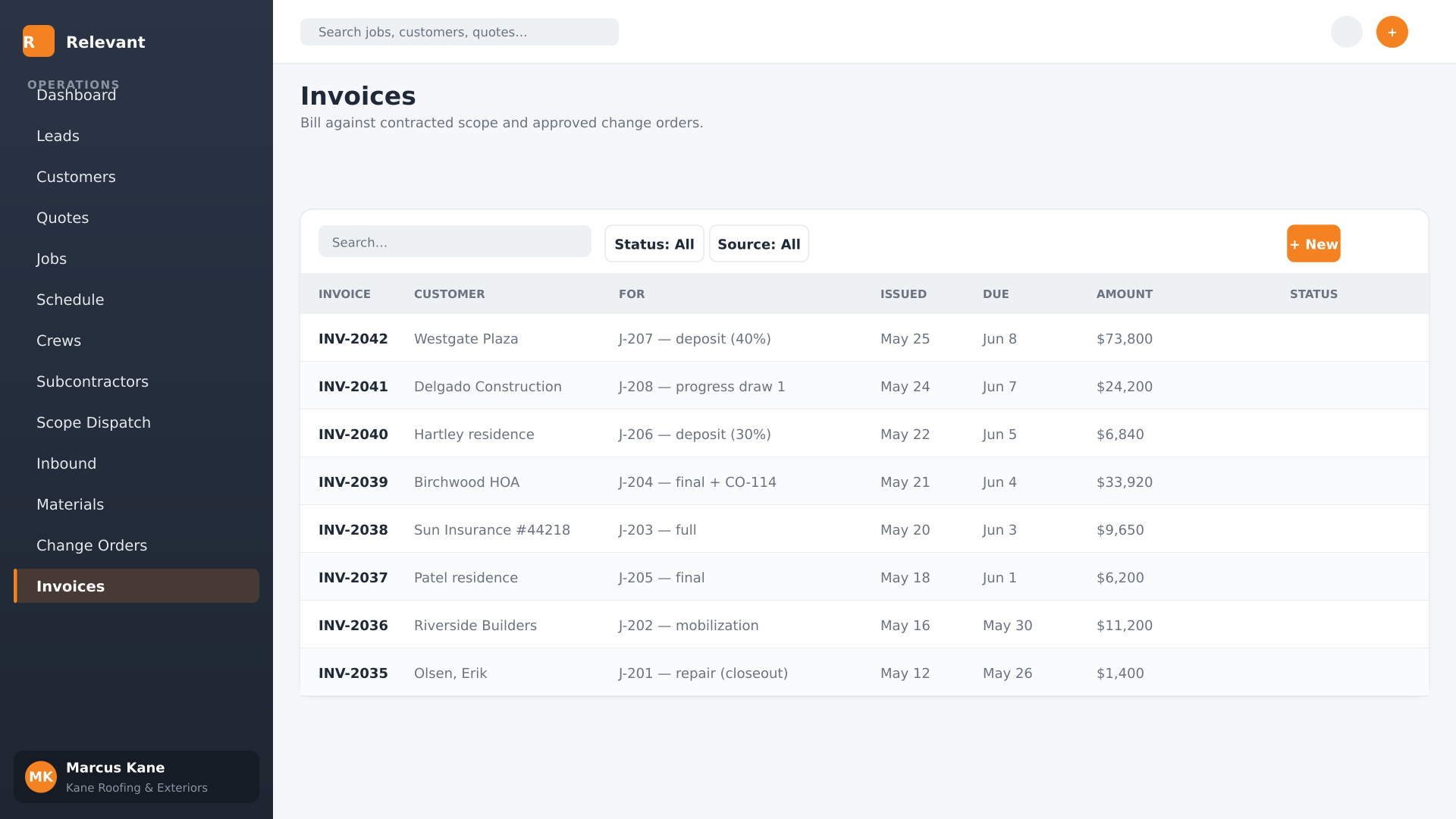Click the orange plus button in top bar
This screenshot has height=819, width=1456.
1392,32
